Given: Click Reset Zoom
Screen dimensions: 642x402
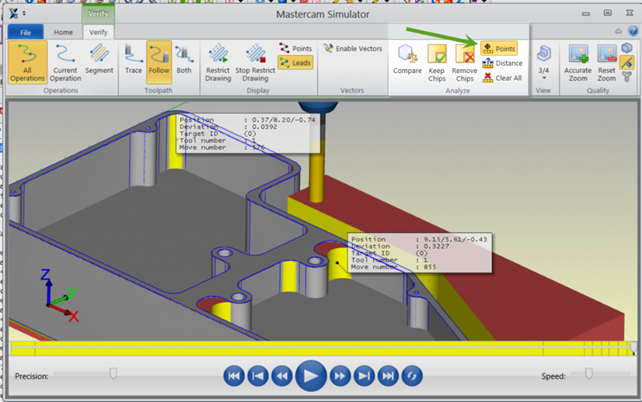Looking at the screenshot, I should [606, 62].
